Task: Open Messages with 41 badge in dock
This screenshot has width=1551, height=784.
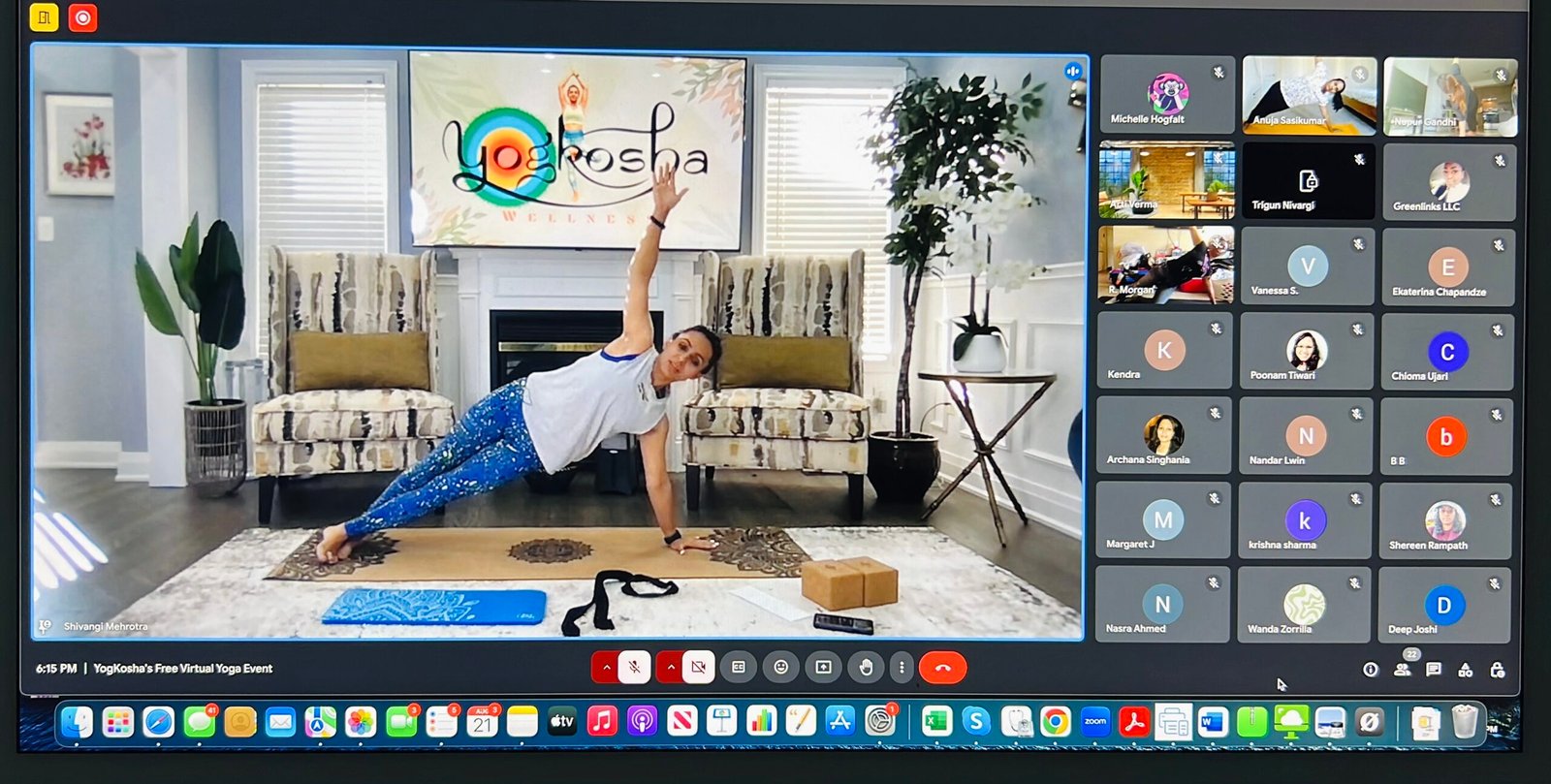Action: click(199, 722)
